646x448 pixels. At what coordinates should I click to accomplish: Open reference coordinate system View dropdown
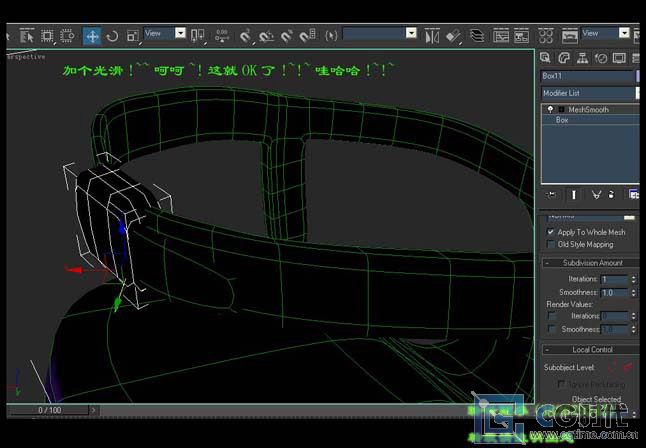point(165,33)
